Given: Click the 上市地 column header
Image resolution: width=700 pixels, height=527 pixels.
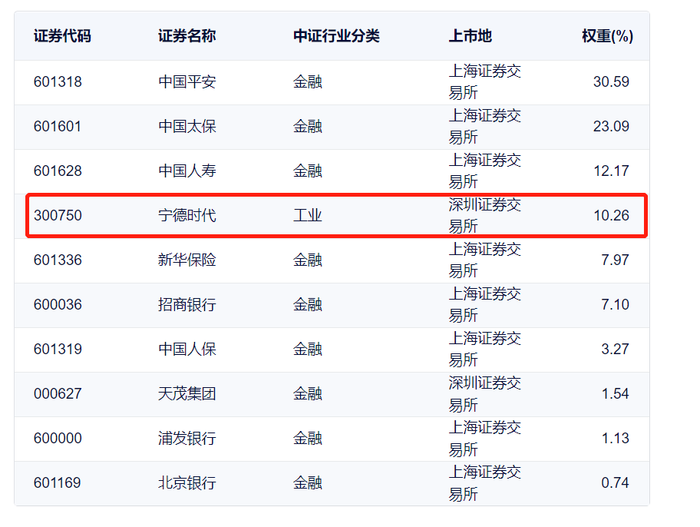Looking at the screenshot, I should point(470,36).
